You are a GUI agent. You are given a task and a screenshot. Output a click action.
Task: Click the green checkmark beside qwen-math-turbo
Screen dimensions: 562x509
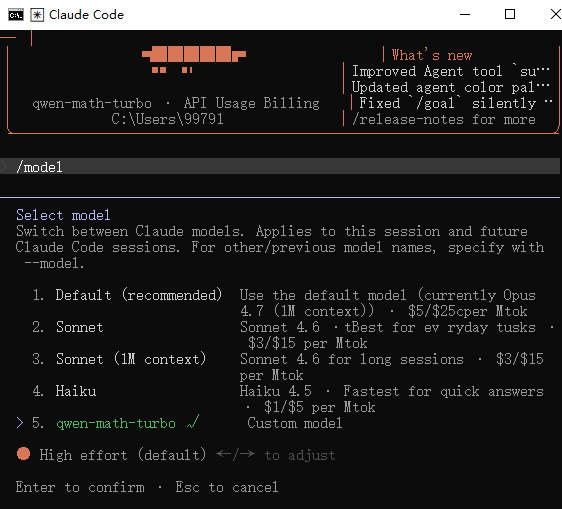(193, 422)
